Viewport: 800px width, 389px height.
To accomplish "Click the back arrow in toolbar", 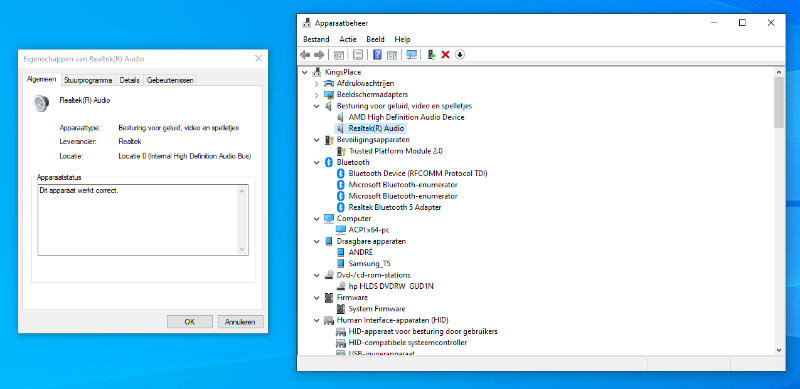I will (305, 55).
